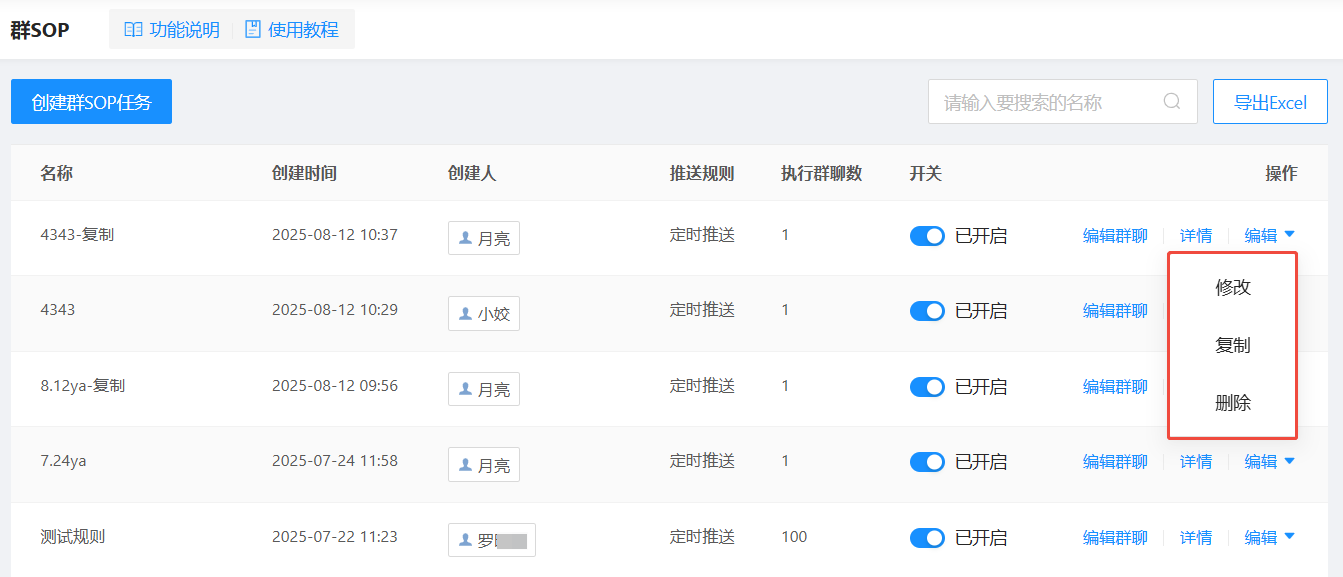Image resolution: width=1343 pixels, height=577 pixels.
Task: Select 复制 in the edit menu
Action: pyautogui.click(x=1233, y=345)
